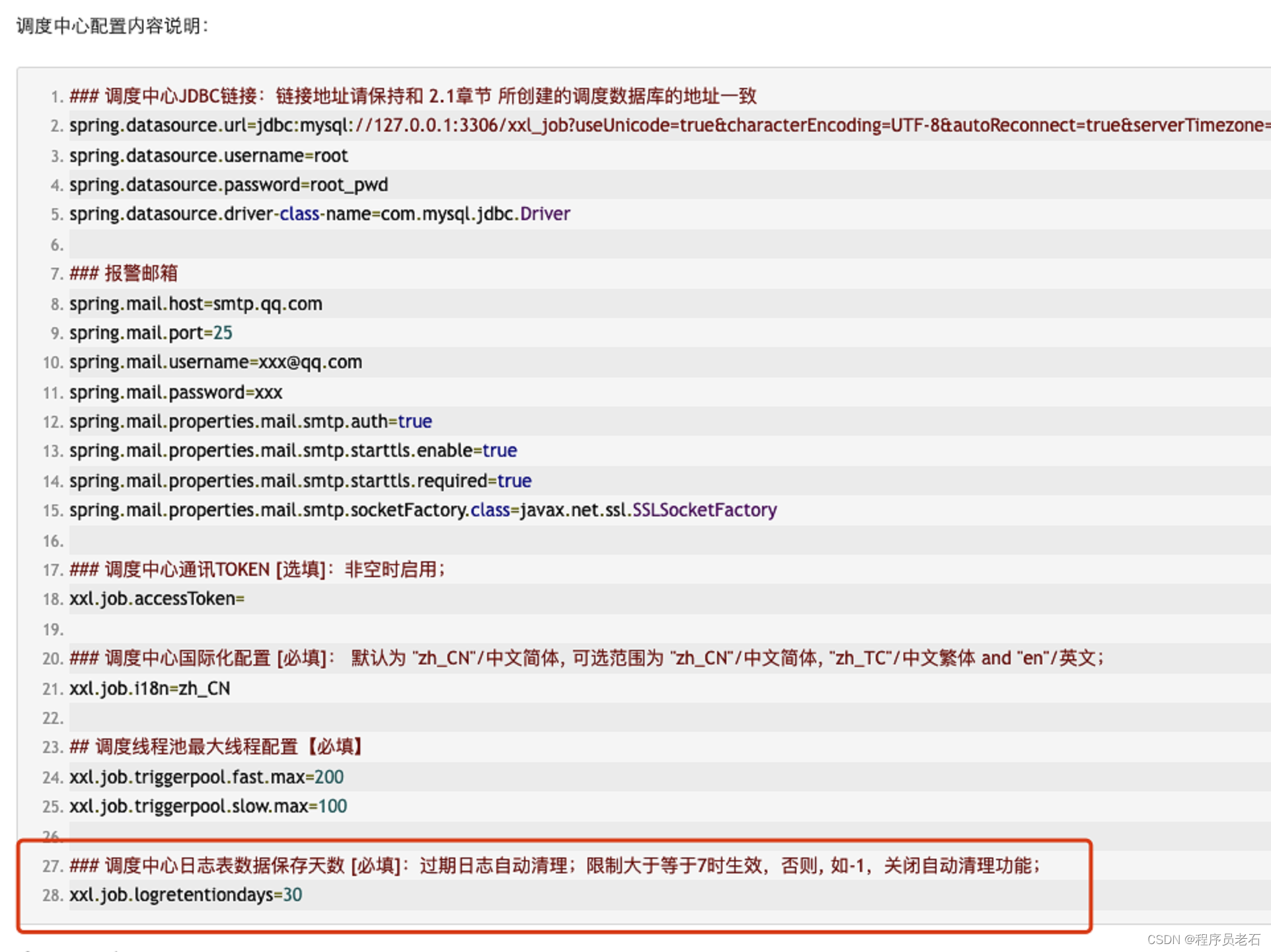Click the mail port value 25

coord(223,333)
